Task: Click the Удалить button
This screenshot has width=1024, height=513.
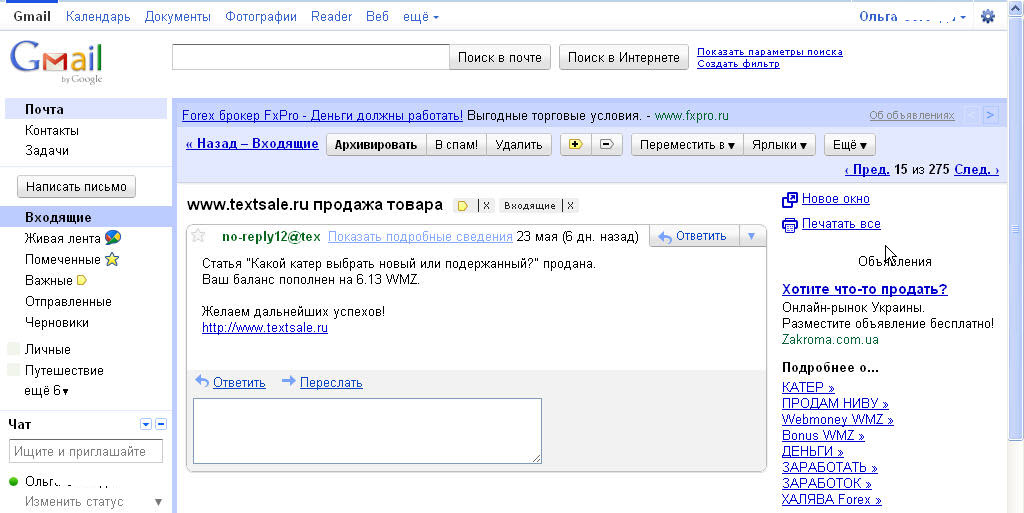Action: 519,145
